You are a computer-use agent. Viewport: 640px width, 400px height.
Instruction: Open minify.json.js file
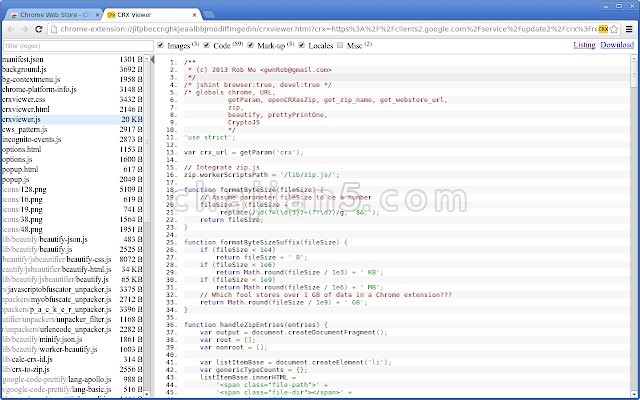pos(72,340)
